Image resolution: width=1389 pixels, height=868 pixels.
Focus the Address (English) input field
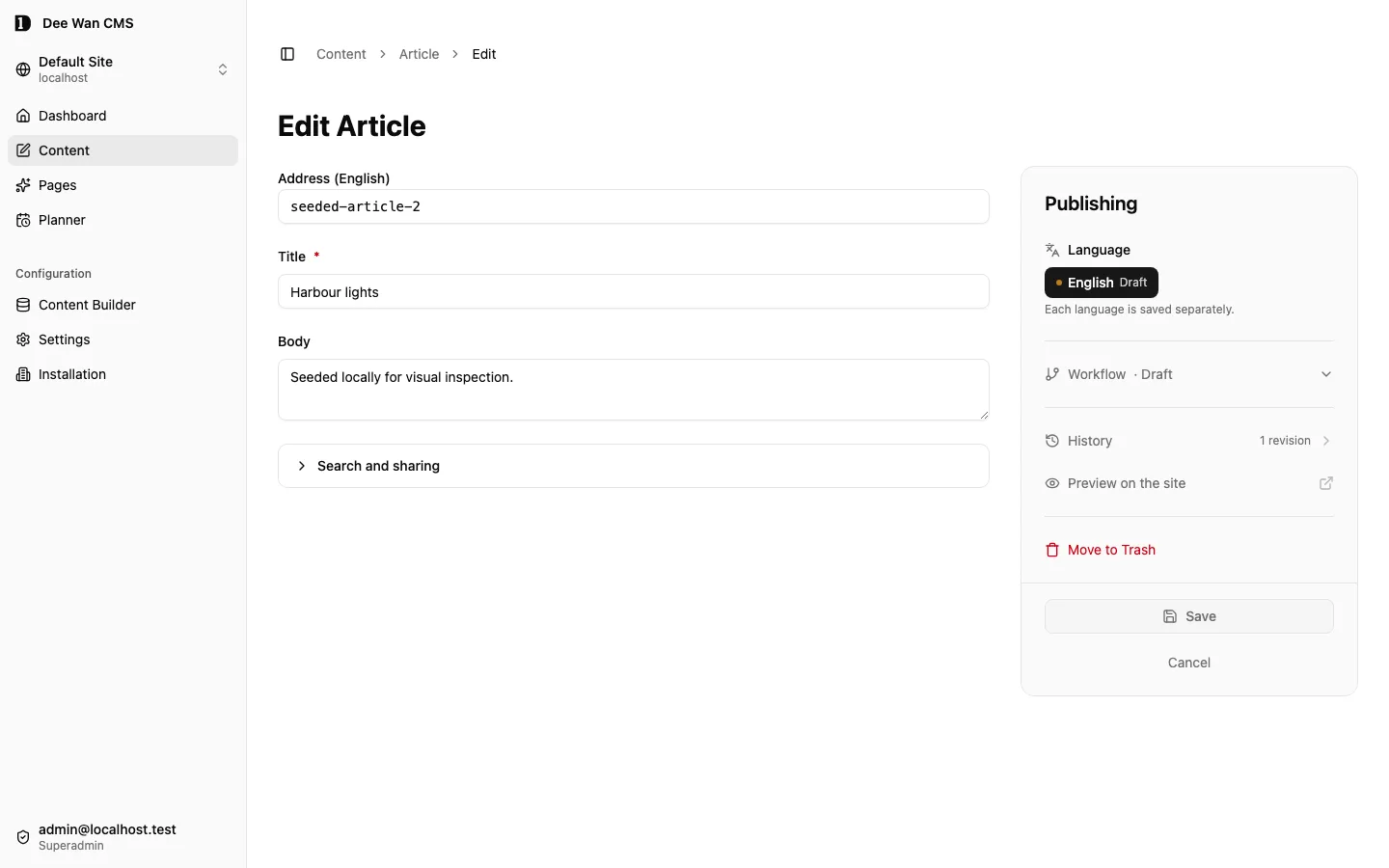click(x=634, y=206)
